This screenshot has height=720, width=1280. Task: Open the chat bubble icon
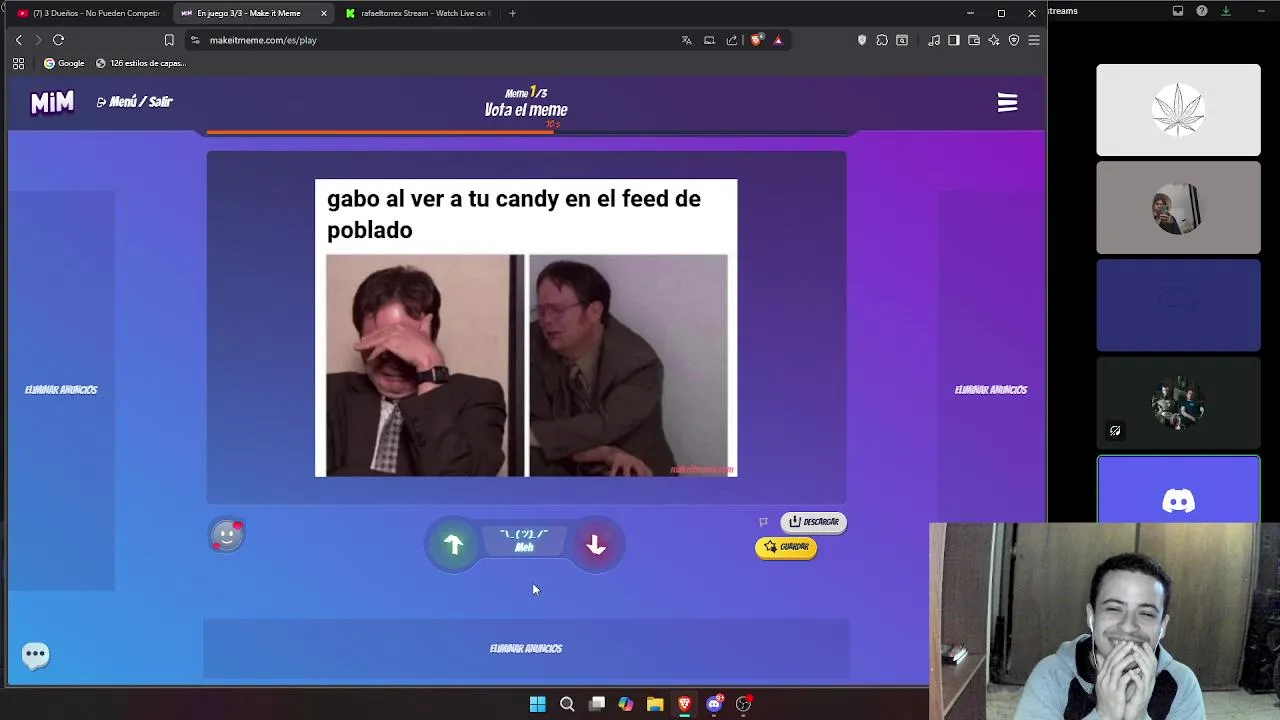[x=35, y=655]
